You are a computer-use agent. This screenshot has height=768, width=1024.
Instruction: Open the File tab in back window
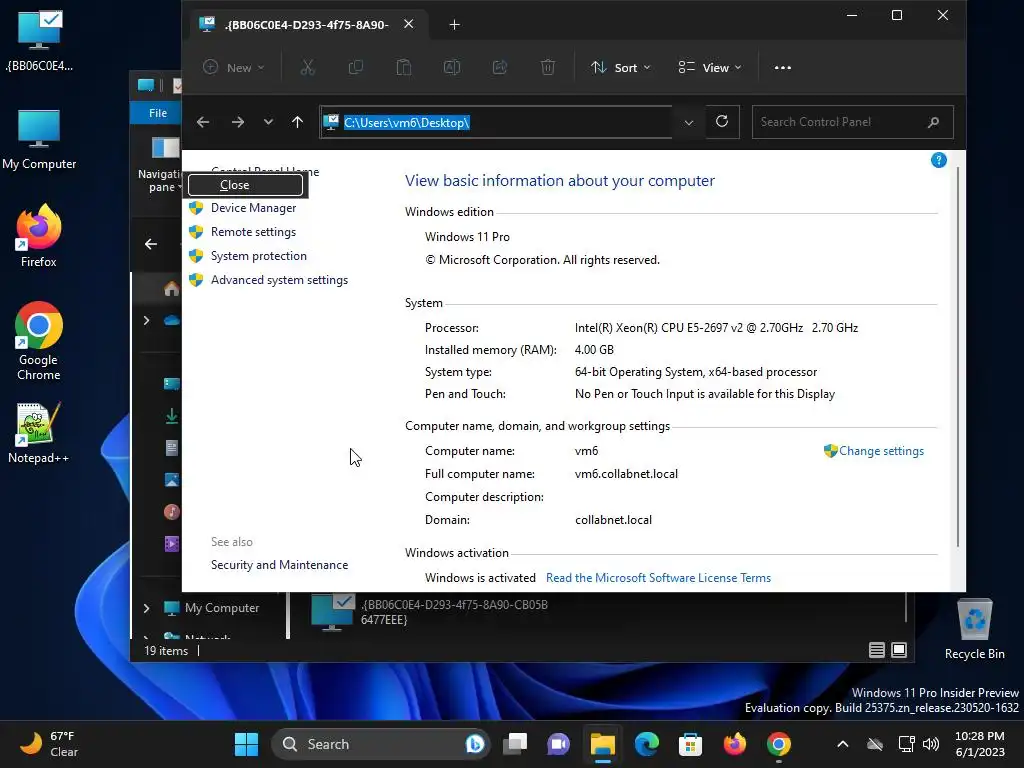click(157, 113)
